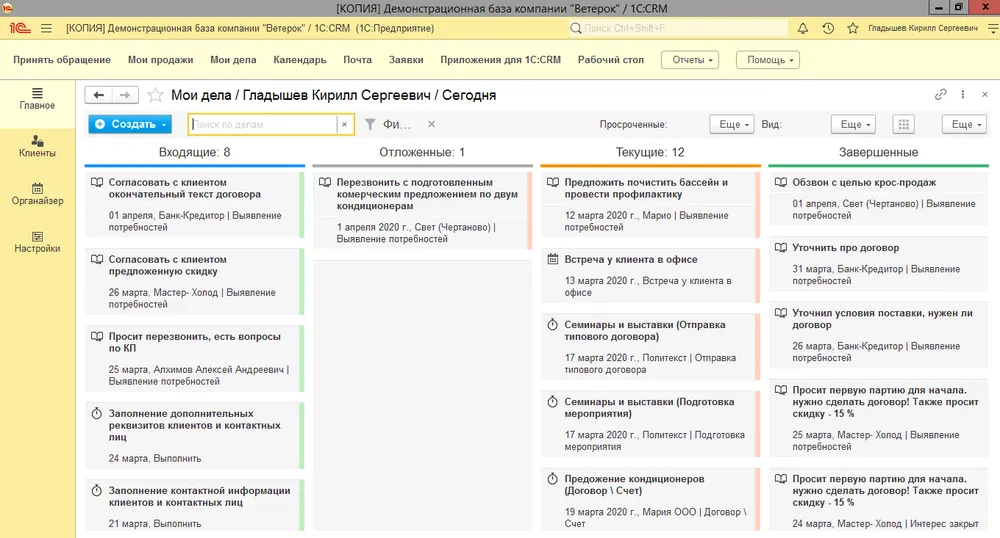
Task: Click text 24 марта, Мастер- Холод | Интерес закрыт
Action: (x=885, y=523)
